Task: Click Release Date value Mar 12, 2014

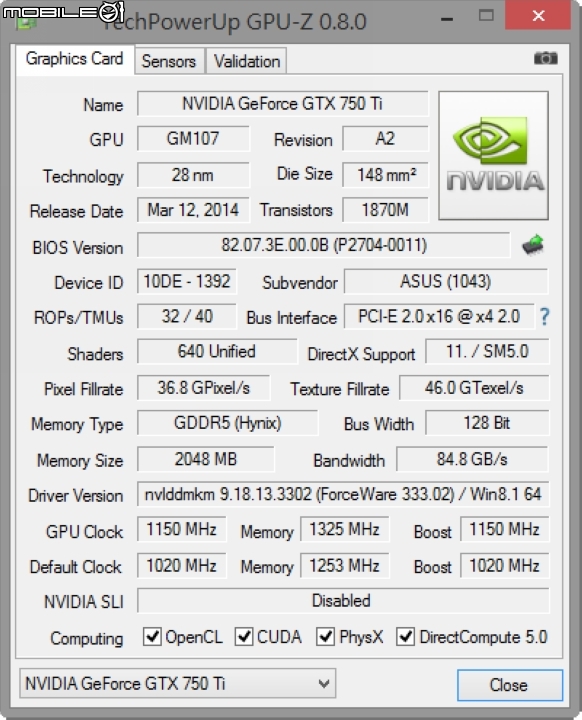Action: [193, 210]
